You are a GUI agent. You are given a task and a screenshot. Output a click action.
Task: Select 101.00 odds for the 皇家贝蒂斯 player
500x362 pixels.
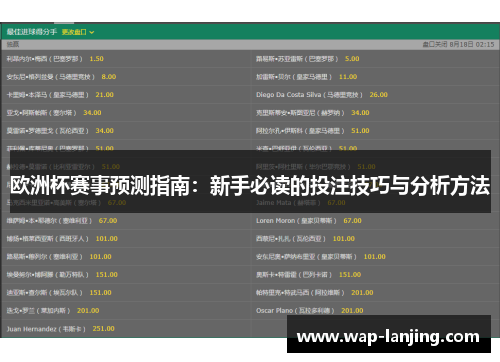pyautogui.click(x=374, y=257)
